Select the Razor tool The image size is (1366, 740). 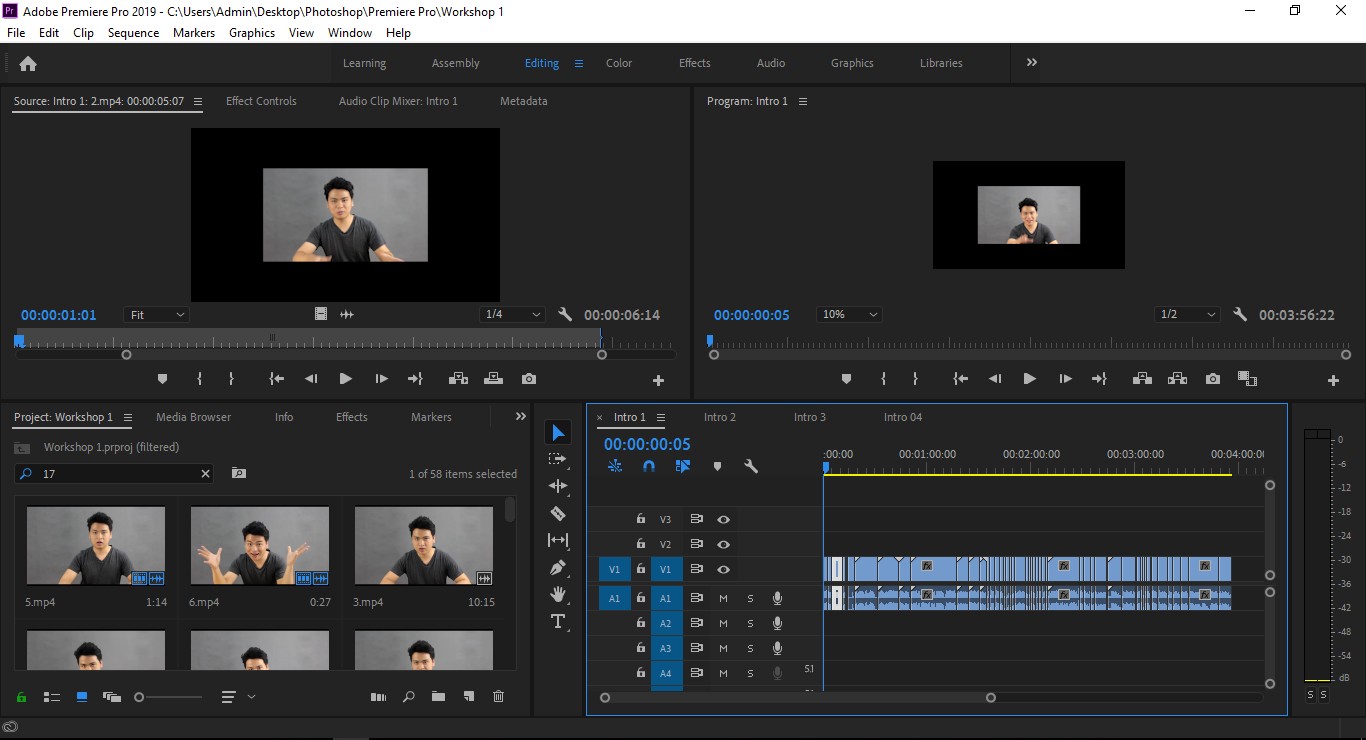click(x=558, y=513)
